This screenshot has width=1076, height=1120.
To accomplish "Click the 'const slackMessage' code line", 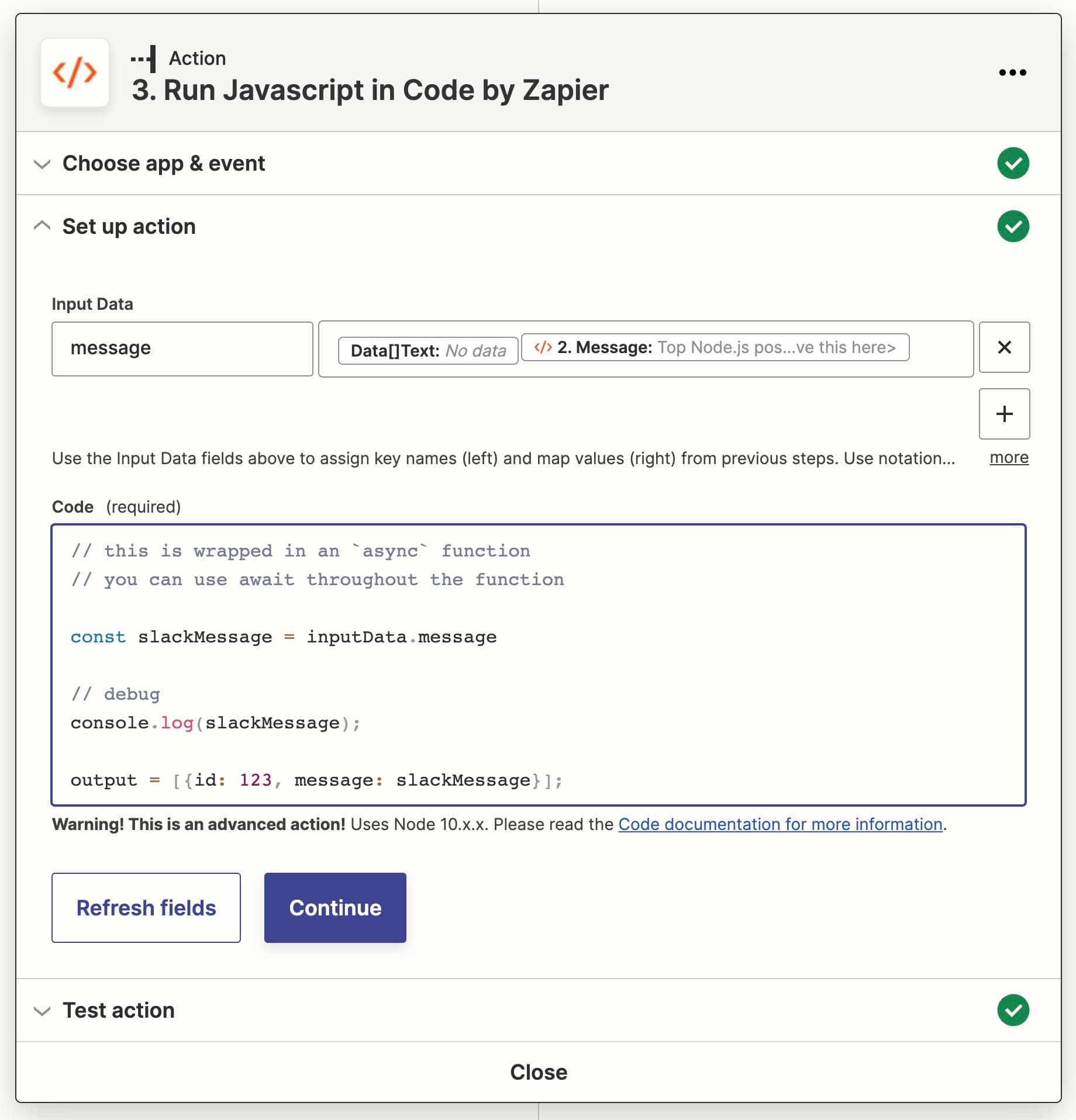I will (284, 637).
